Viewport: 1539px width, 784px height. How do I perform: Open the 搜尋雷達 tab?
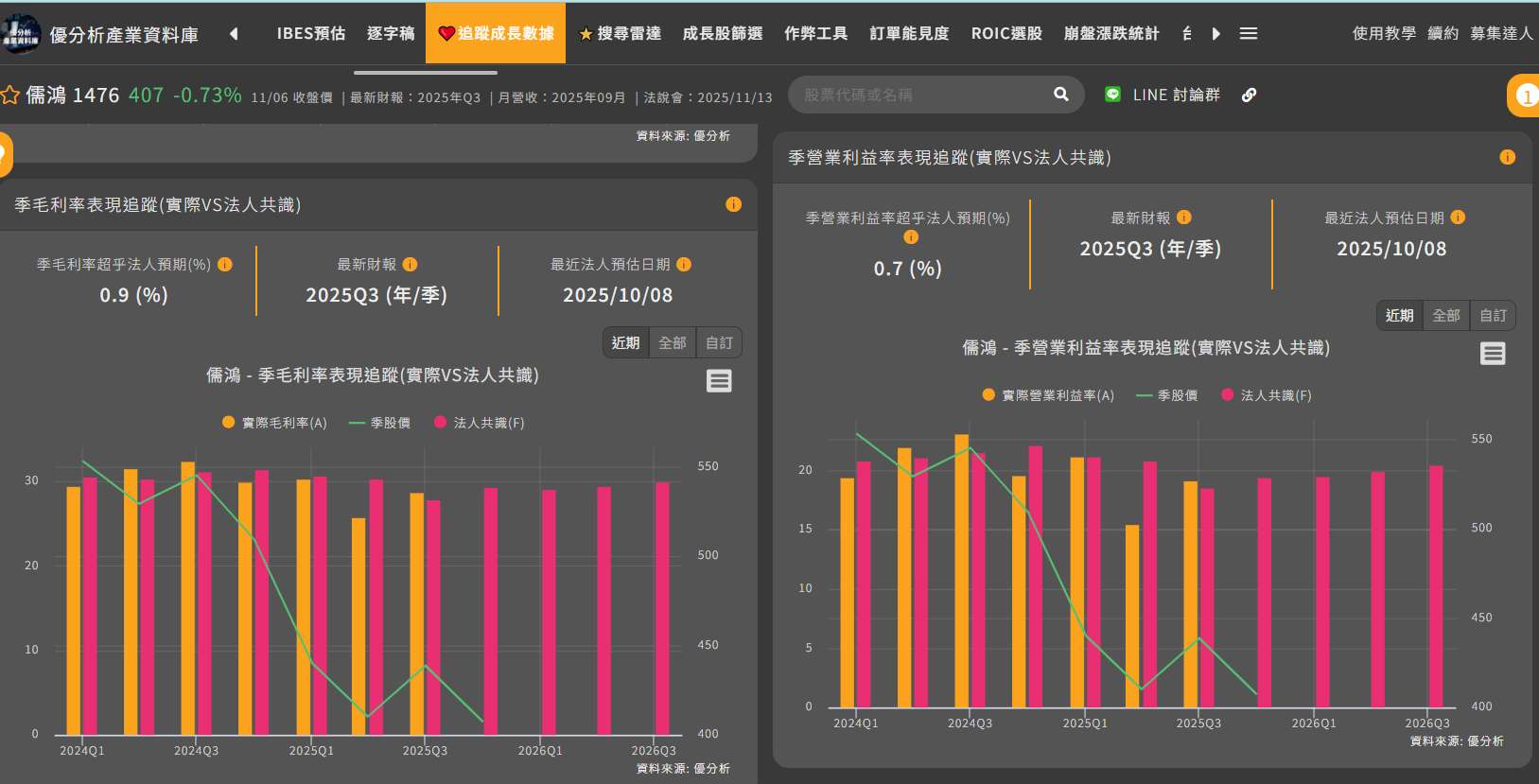click(620, 33)
